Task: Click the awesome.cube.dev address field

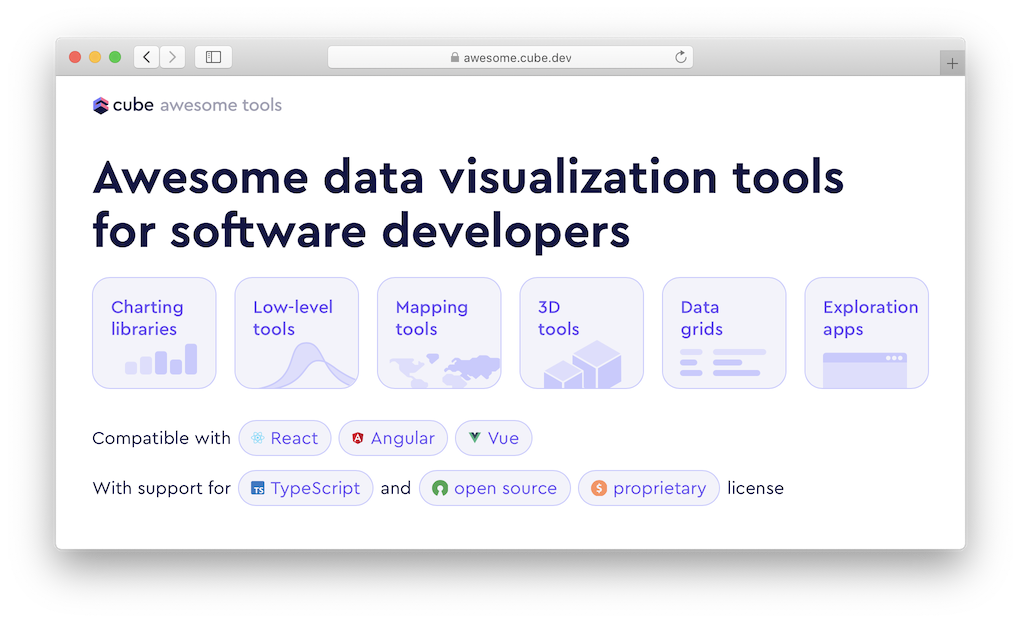Action: coord(510,57)
